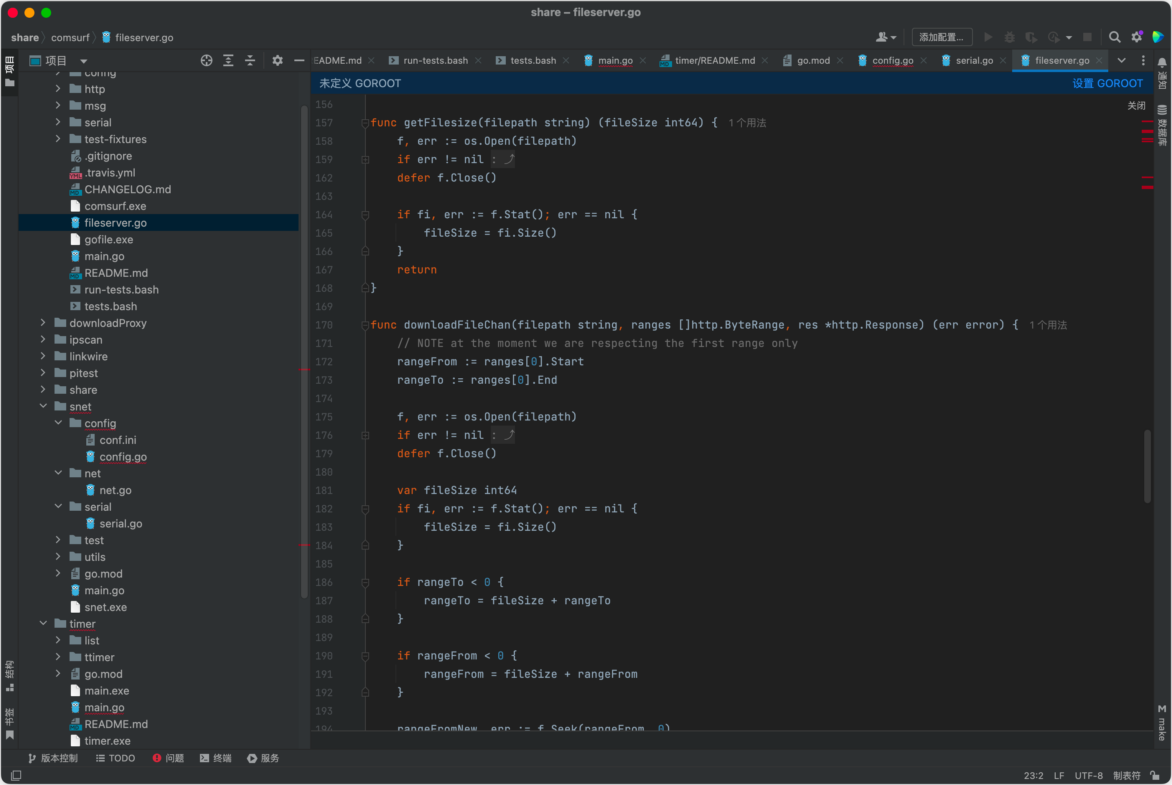Image resolution: width=1172 pixels, height=785 pixels.
Task: Click the project tree vertical scrollbar
Action: click(304, 351)
